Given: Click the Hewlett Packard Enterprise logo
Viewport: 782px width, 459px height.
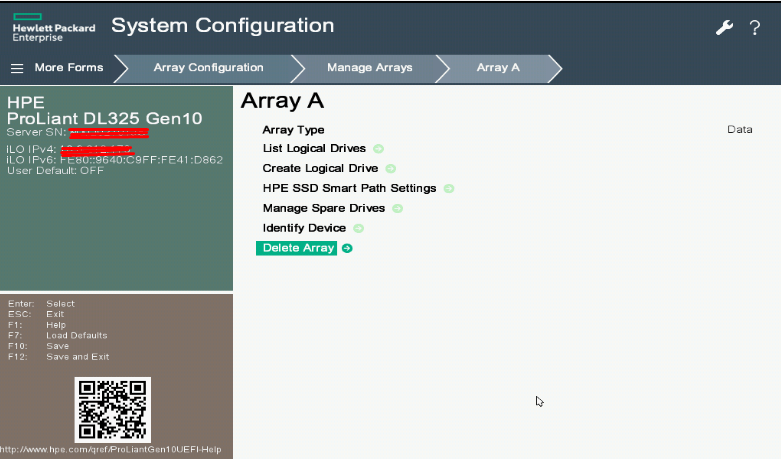Looking at the screenshot, I should pyautogui.click(x=53, y=28).
